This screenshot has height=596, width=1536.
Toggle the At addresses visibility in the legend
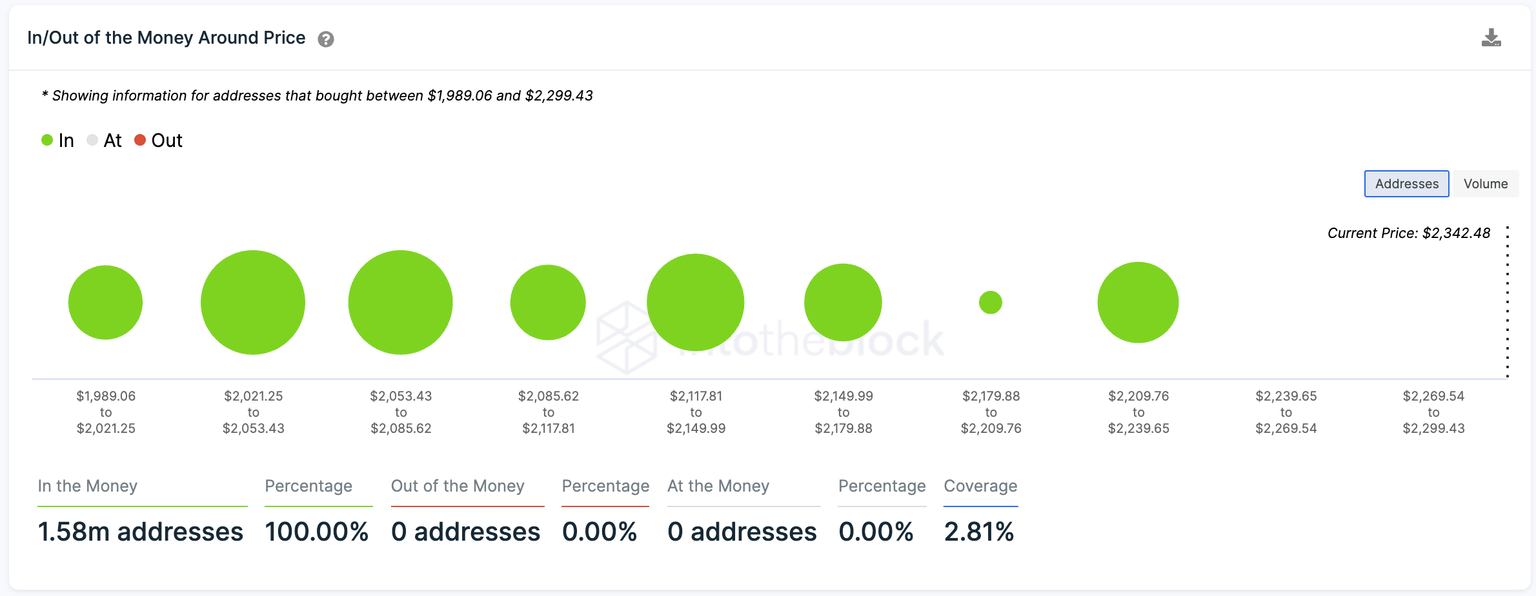[x=108, y=140]
